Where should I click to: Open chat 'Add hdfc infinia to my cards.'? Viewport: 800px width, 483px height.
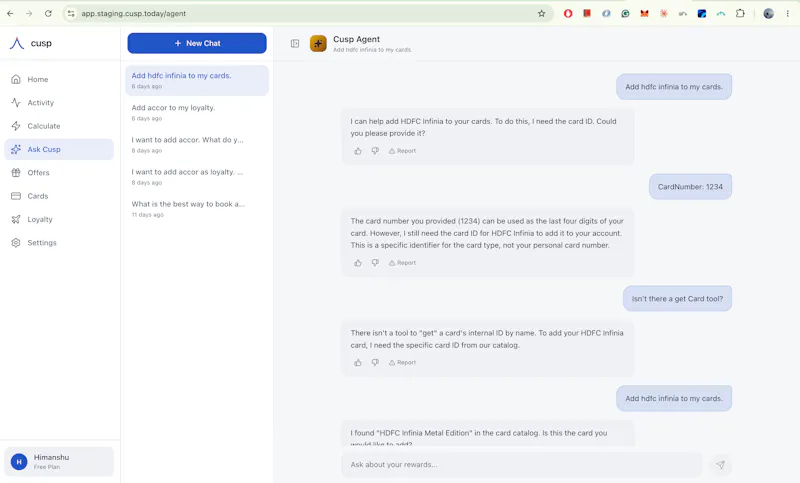coord(197,80)
